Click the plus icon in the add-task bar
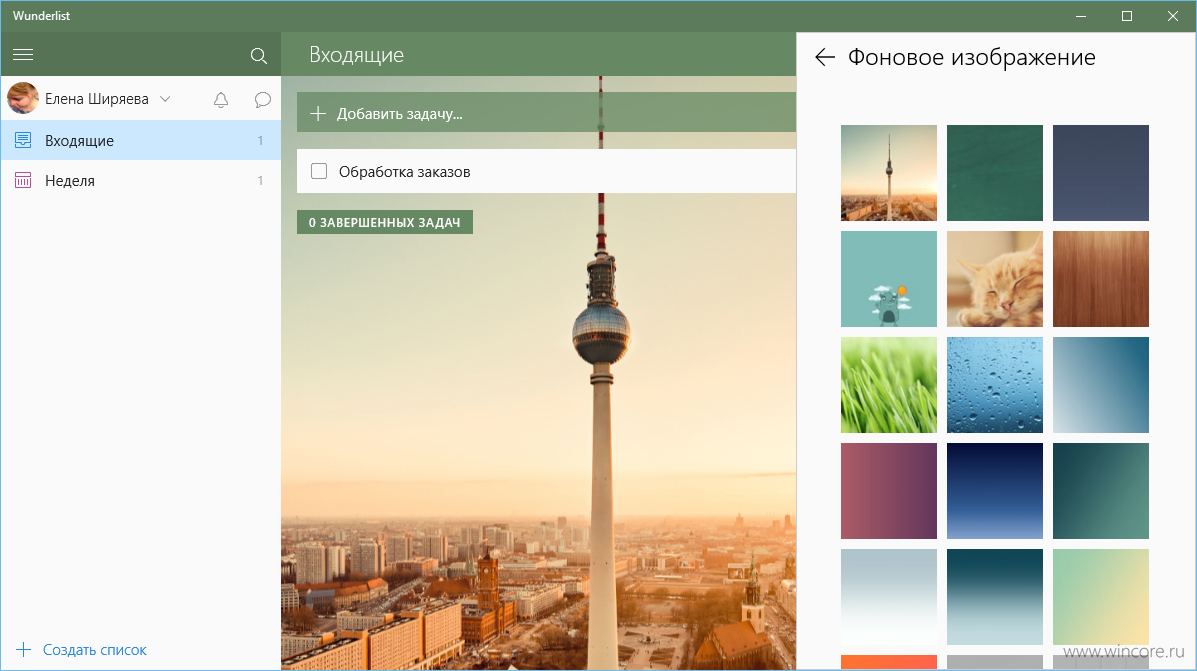 [x=318, y=114]
